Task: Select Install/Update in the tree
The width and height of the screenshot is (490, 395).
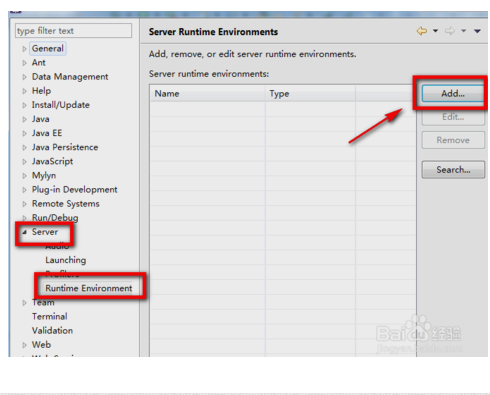Action: click(x=61, y=105)
